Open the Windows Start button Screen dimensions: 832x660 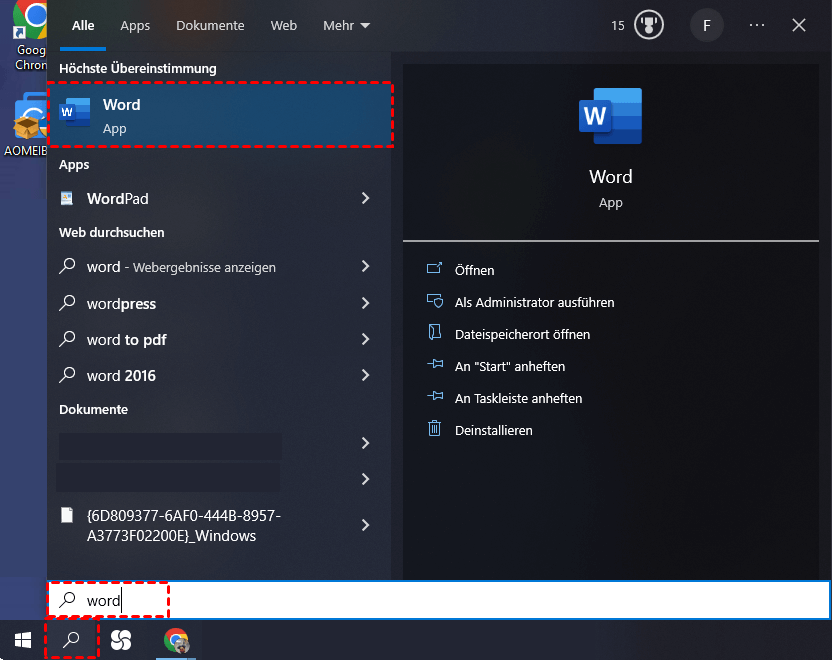pos(23,640)
